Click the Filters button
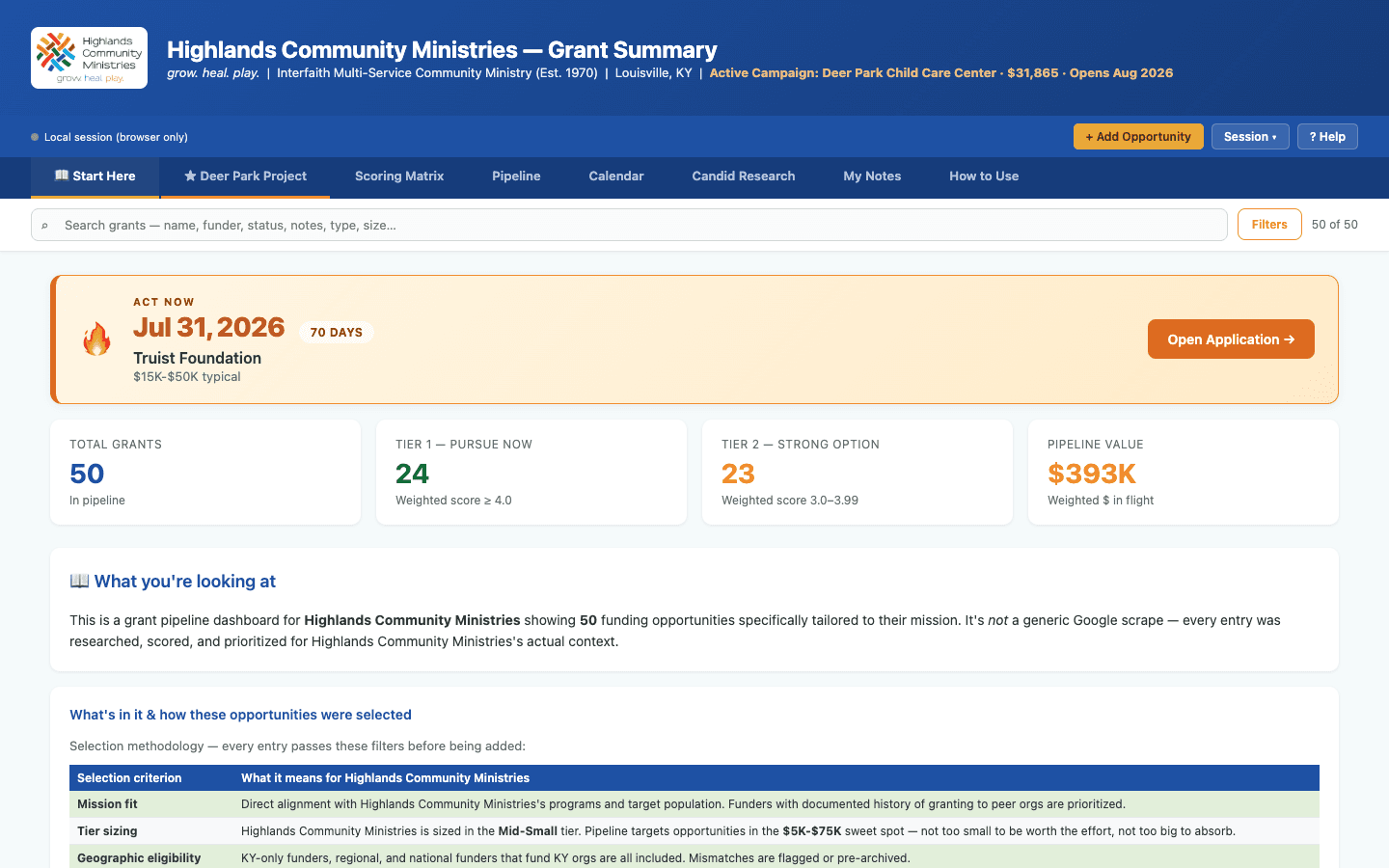The width and height of the screenshot is (1389, 868). [1269, 225]
